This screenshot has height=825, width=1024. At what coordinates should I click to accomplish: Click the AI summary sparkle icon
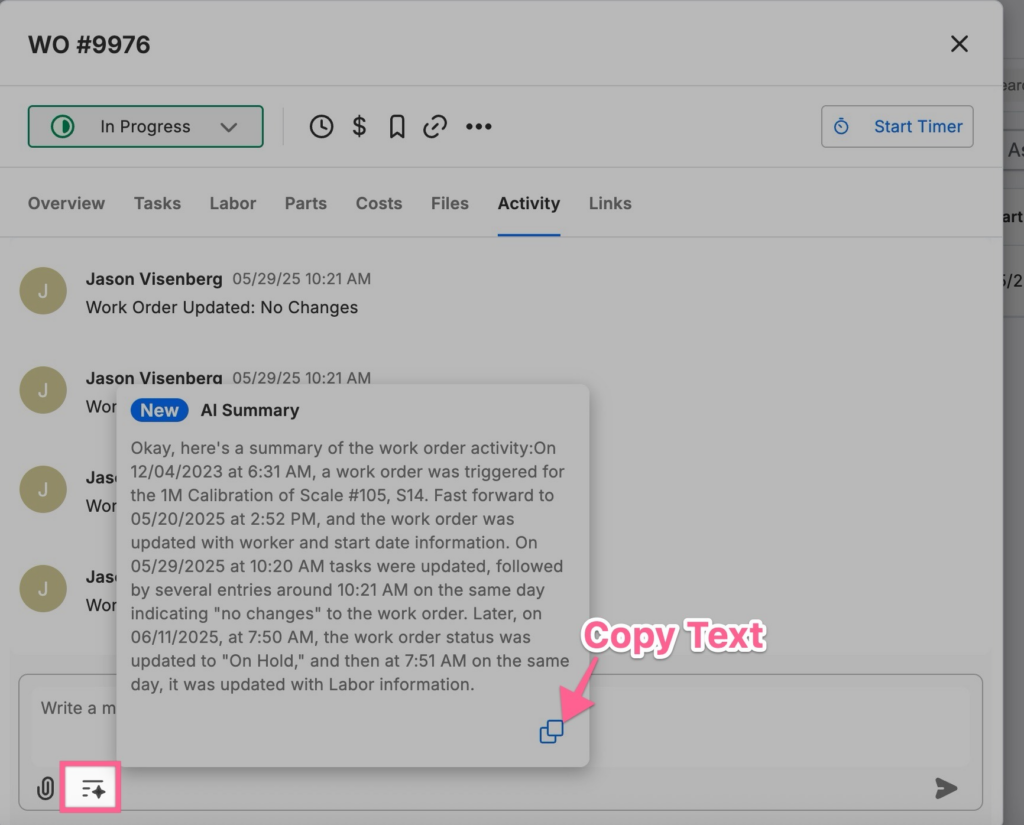pyautogui.click(x=92, y=789)
